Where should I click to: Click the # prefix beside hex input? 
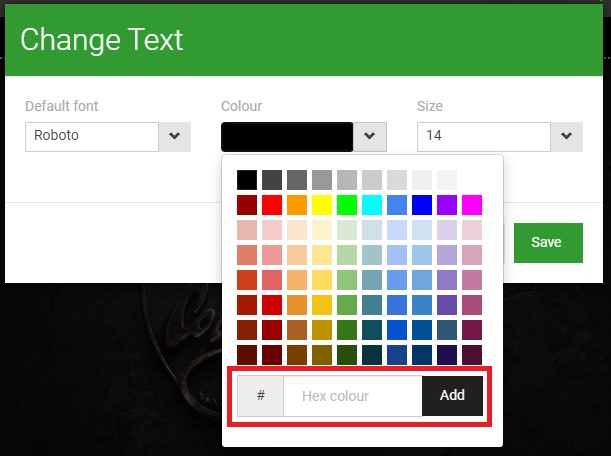point(261,396)
